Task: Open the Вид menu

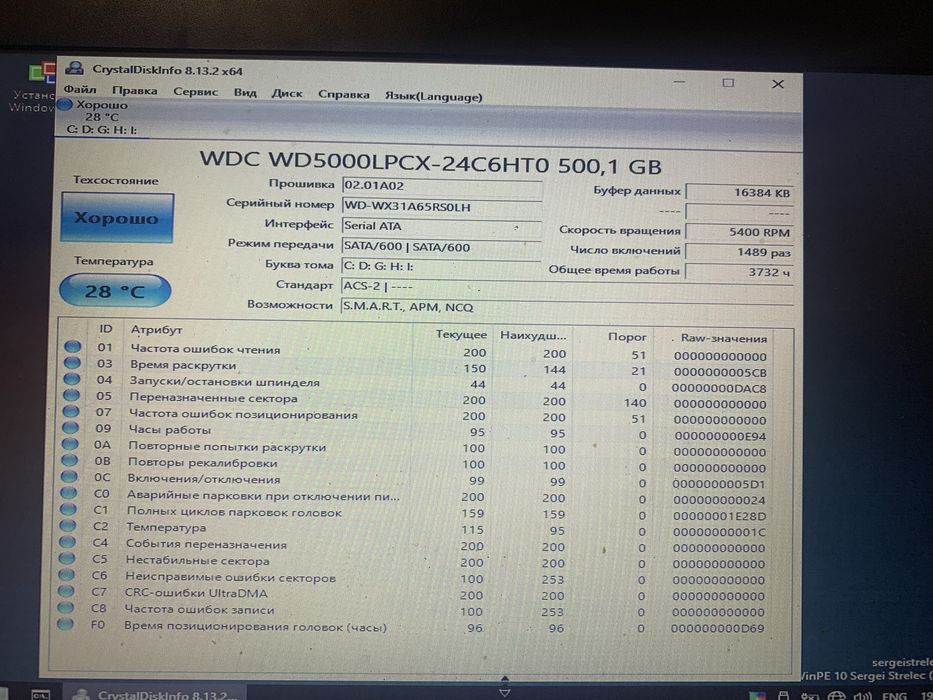Action: click(x=245, y=93)
